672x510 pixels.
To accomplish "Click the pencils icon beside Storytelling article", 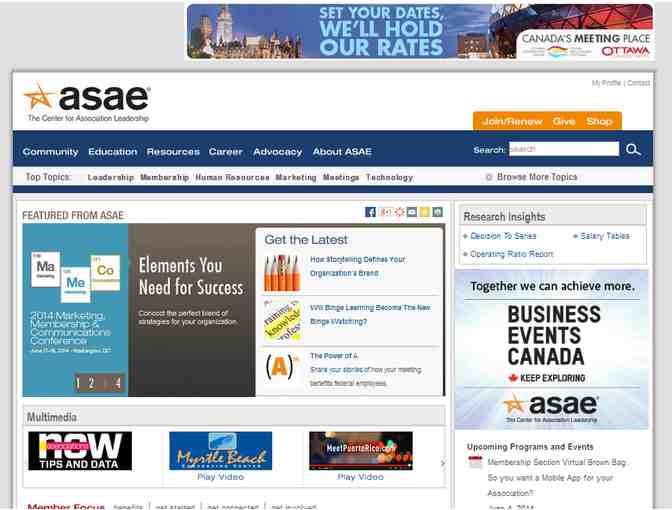I will coord(281,272).
